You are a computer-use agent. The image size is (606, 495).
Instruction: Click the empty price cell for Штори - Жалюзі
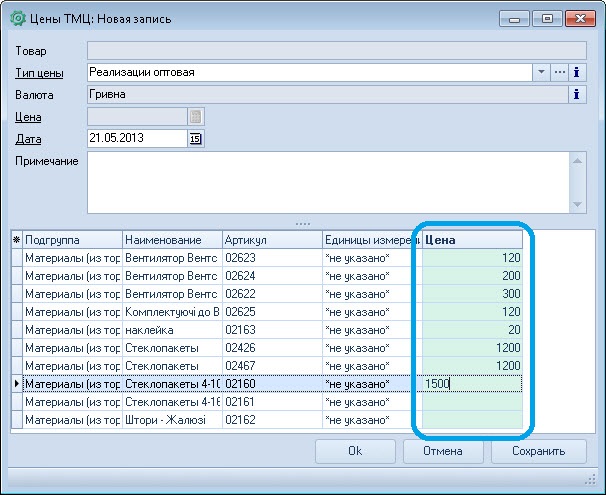[472, 420]
